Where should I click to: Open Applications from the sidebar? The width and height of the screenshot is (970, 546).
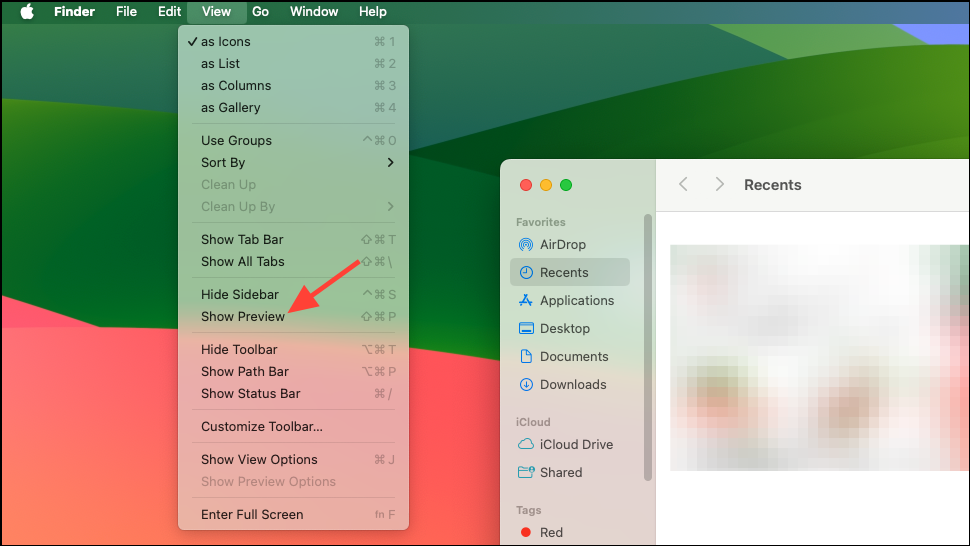[x=570, y=301]
